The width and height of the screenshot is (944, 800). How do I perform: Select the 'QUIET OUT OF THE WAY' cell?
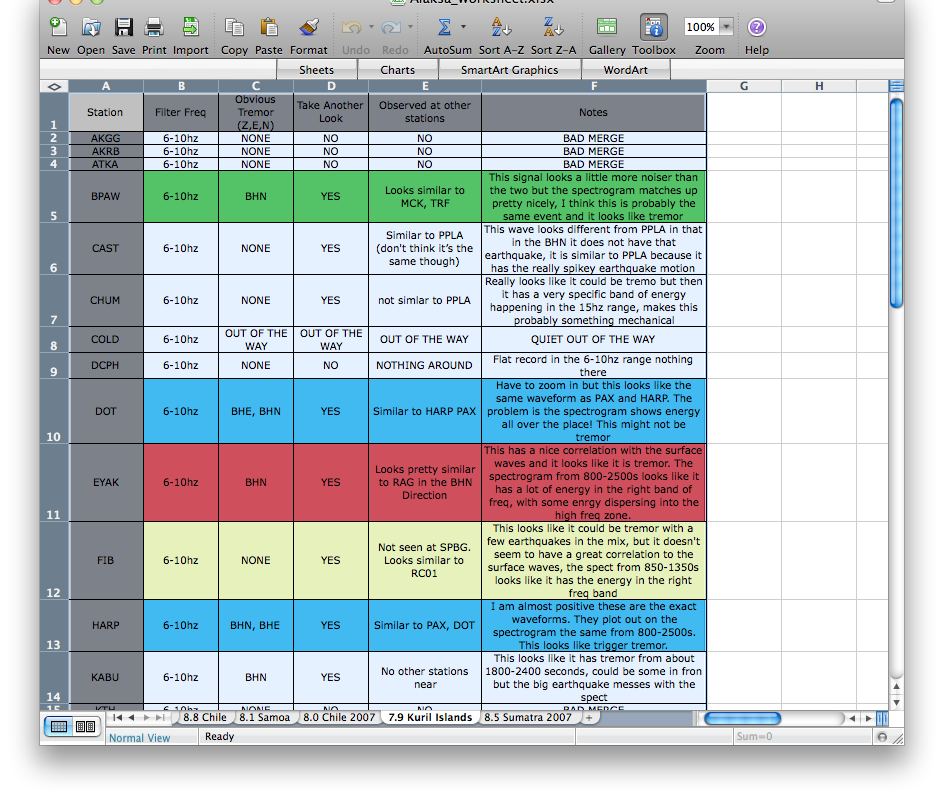tap(594, 340)
